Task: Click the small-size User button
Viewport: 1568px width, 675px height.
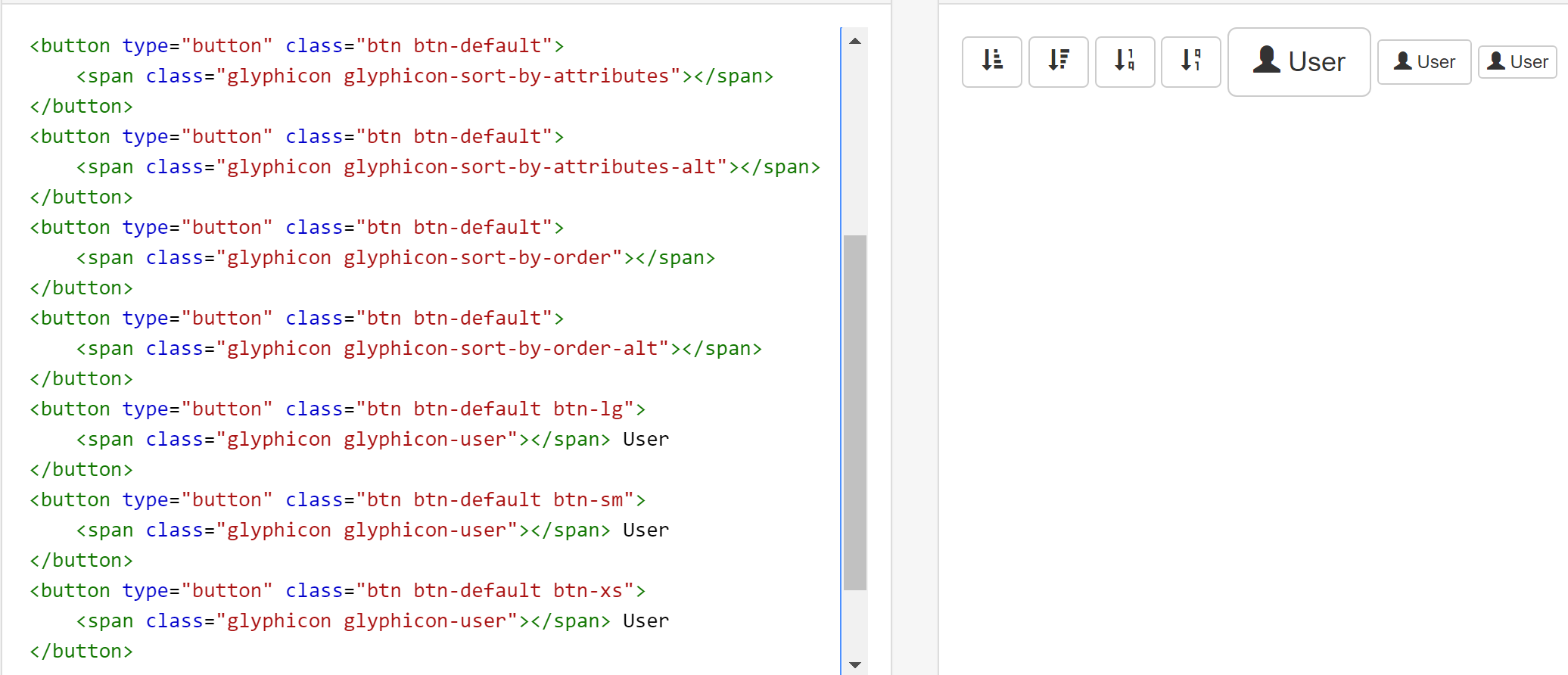Action: click(1424, 61)
